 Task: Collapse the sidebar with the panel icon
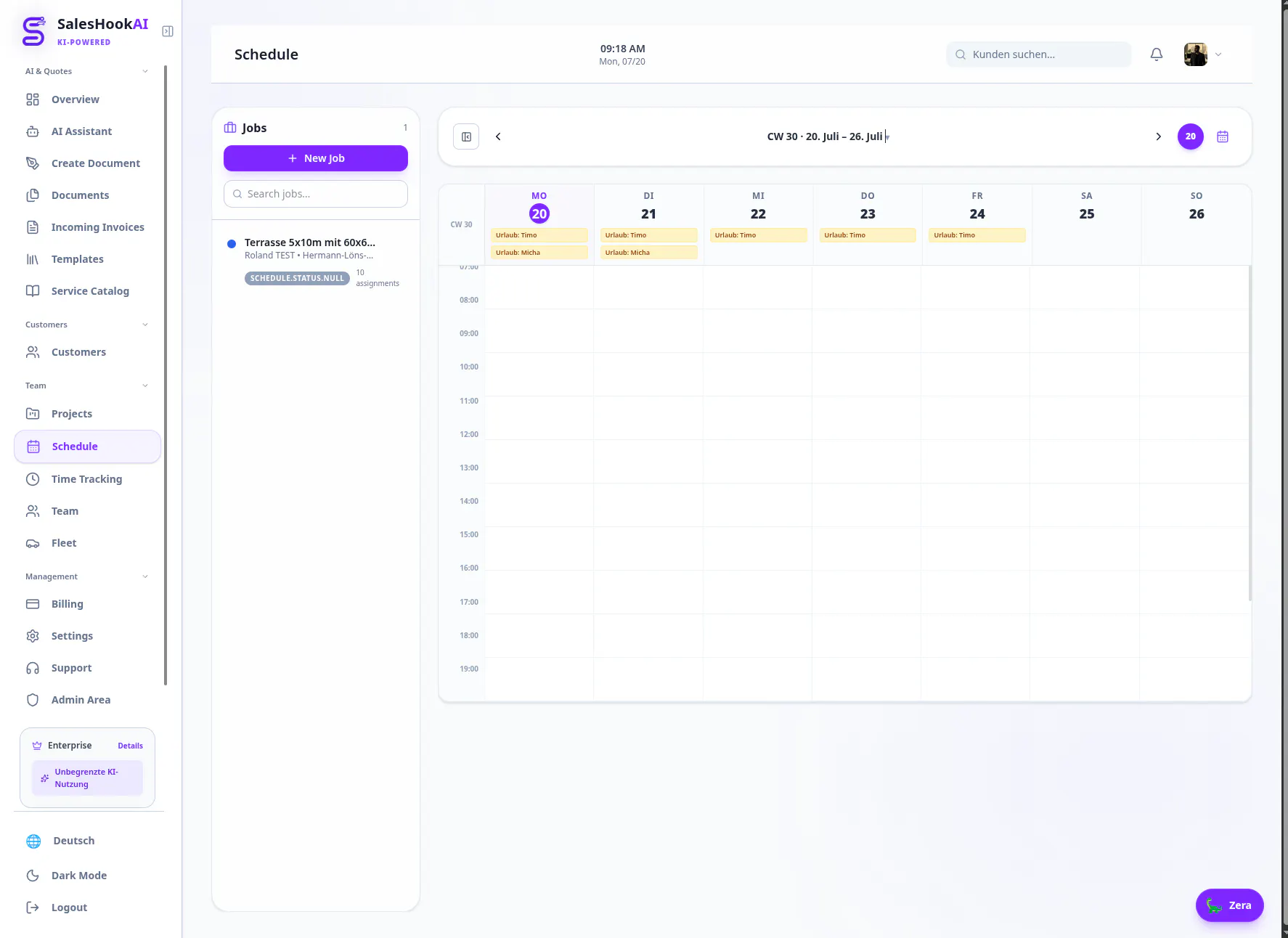[168, 31]
